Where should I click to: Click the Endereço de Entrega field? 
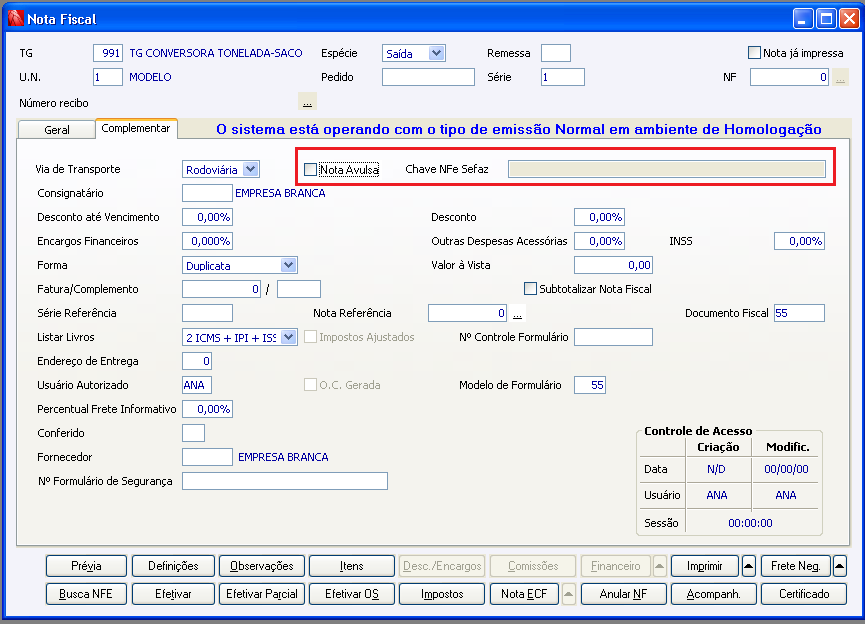[x=197, y=361]
